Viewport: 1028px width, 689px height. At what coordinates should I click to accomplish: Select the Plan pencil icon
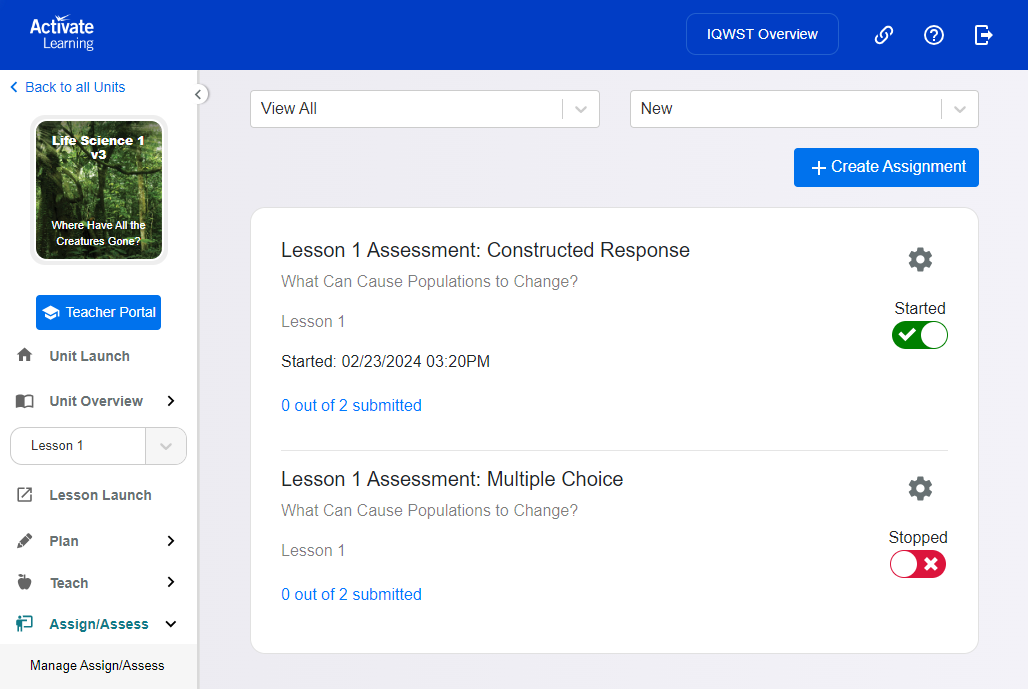click(x=25, y=540)
